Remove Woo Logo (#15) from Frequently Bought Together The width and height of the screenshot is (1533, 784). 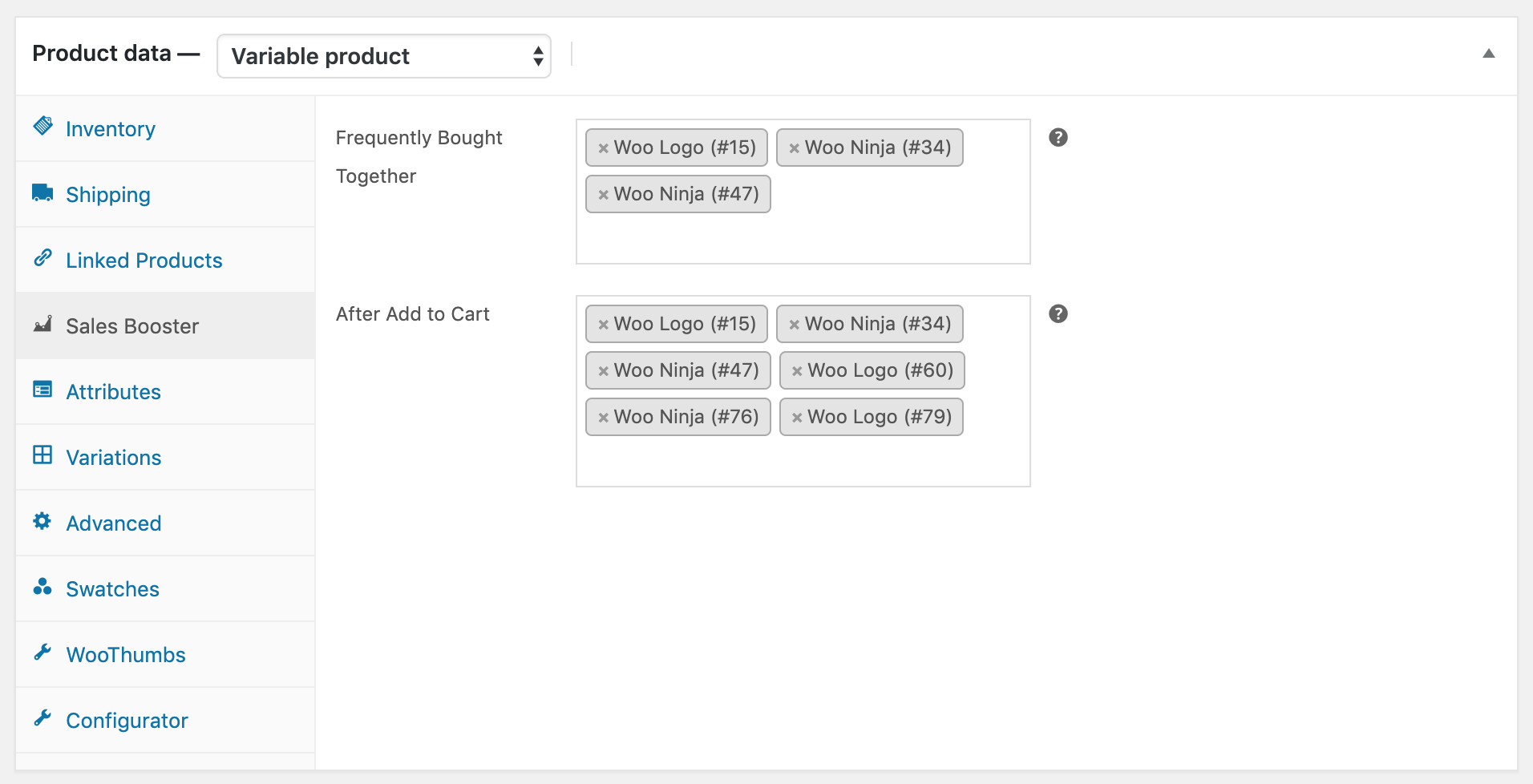pyautogui.click(x=604, y=147)
